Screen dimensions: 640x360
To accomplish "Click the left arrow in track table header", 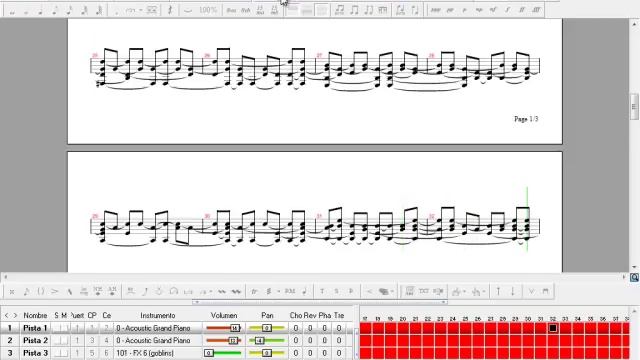I will [7, 316].
